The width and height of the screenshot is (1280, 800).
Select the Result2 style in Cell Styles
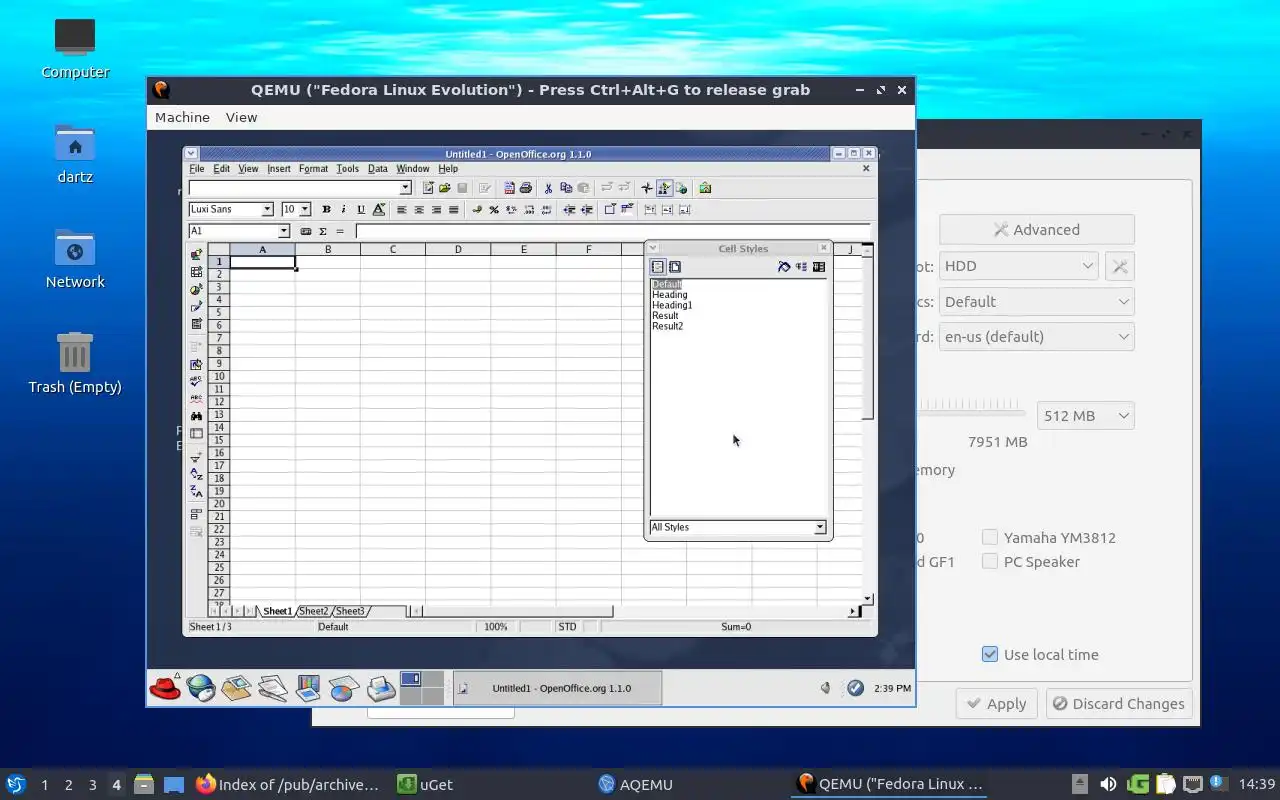[668, 326]
